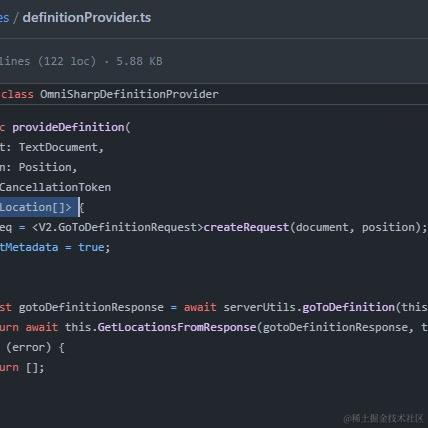Click the gotoDefinitionResponse variable declaration
Image resolution: width=428 pixels, height=428 pixels.
[x=91, y=307]
